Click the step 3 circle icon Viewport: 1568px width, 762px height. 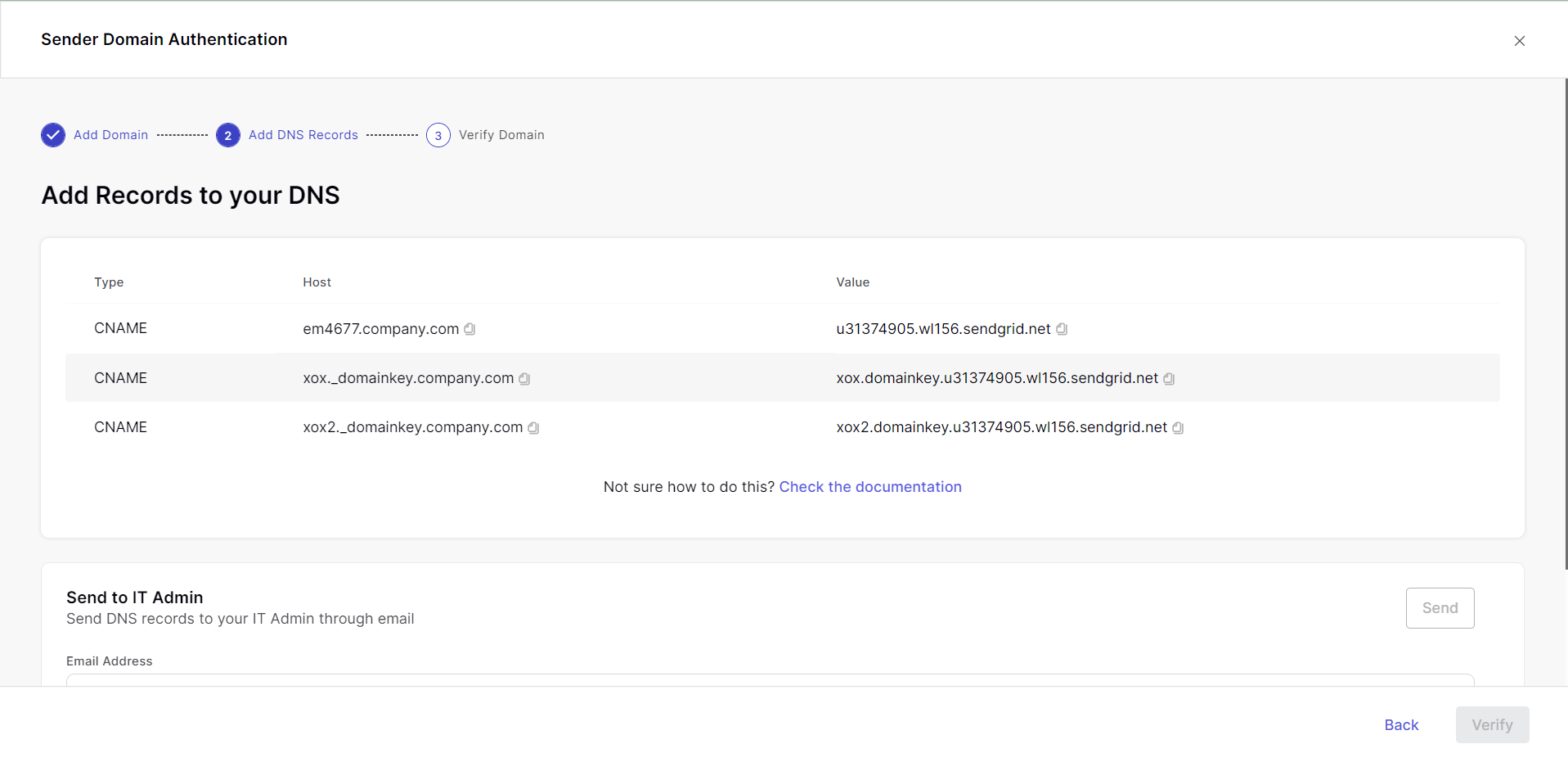click(x=438, y=135)
